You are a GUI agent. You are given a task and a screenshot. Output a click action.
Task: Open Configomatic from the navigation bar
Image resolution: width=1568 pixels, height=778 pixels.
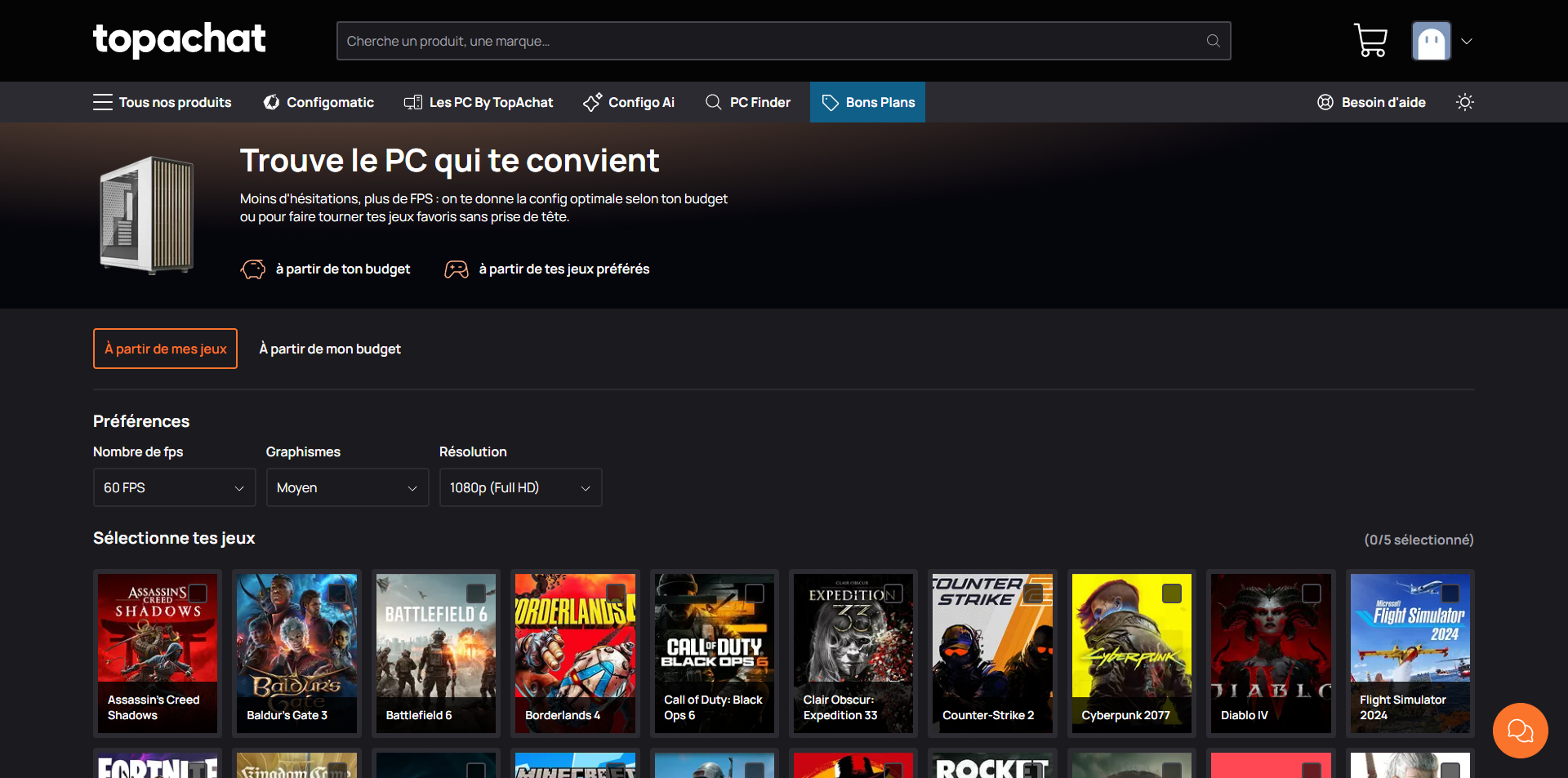pos(318,102)
